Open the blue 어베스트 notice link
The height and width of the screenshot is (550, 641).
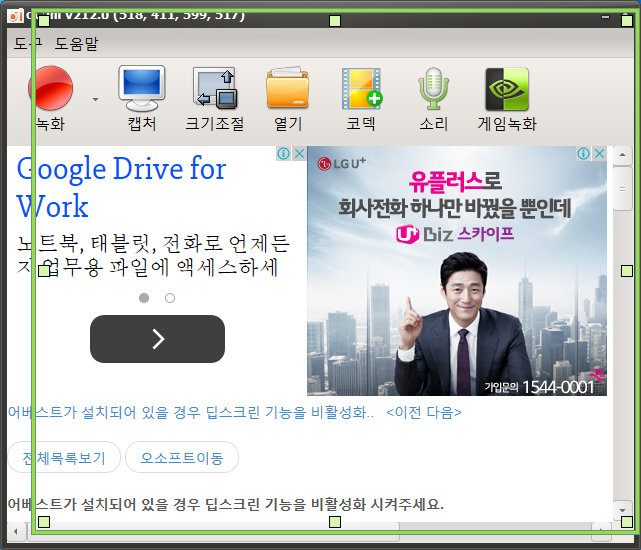[191, 412]
